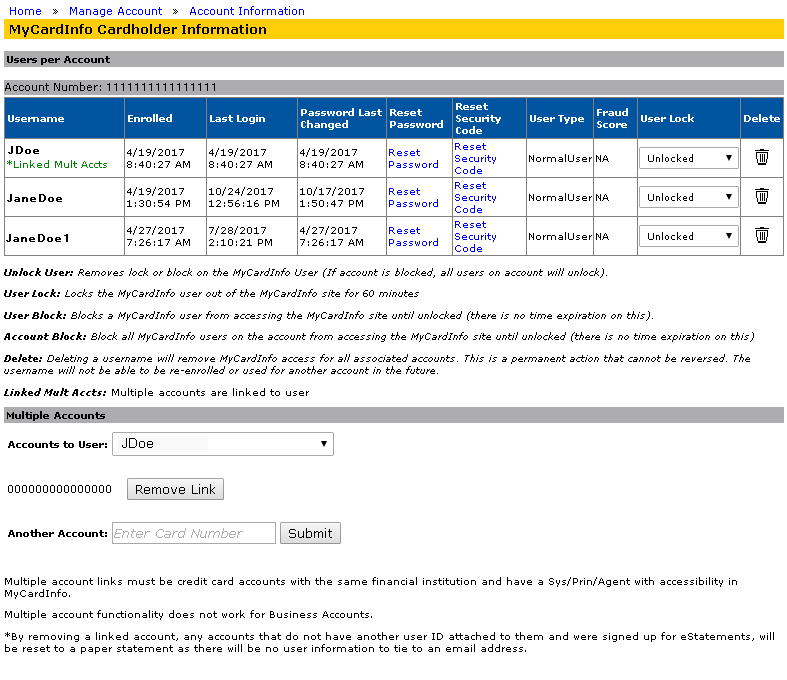The height and width of the screenshot is (680, 787).
Task: Submit the other account card number
Action: pos(310,533)
